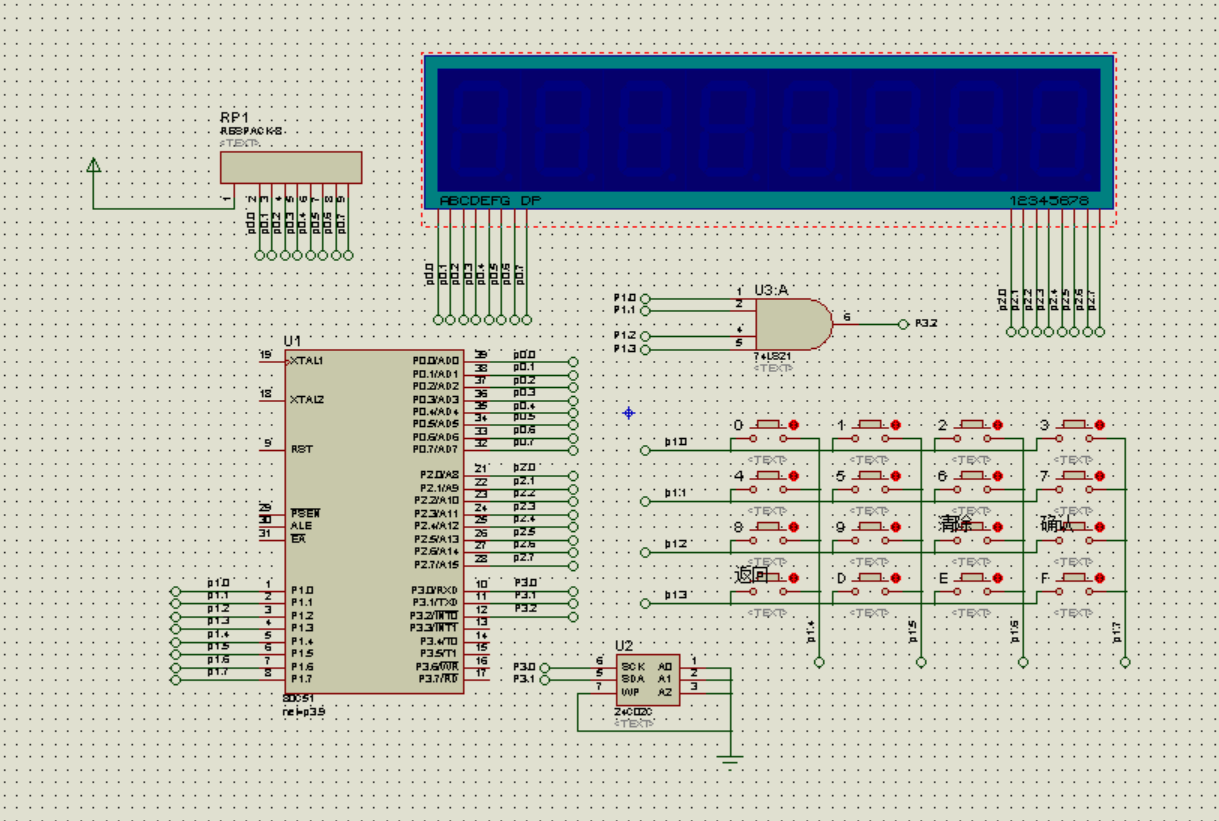
Task: Click the P3.7/RD pin label on U1
Action: click(x=439, y=679)
